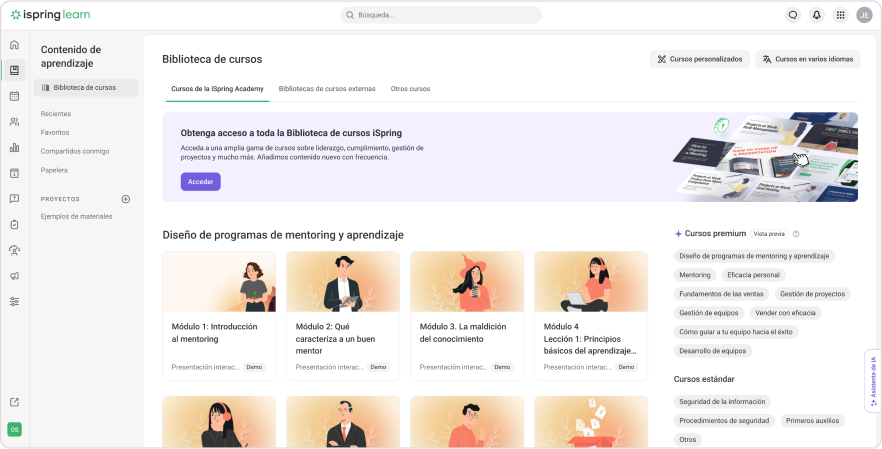Select Gestión de equipos chip
882x449 pixels.
click(x=709, y=313)
